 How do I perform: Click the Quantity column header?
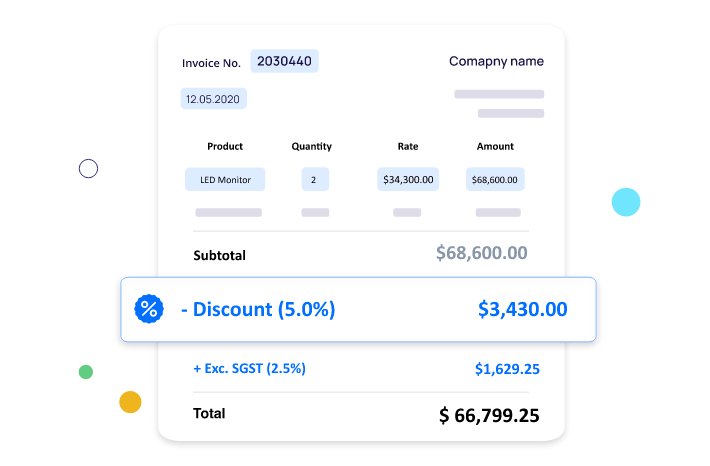(x=312, y=146)
